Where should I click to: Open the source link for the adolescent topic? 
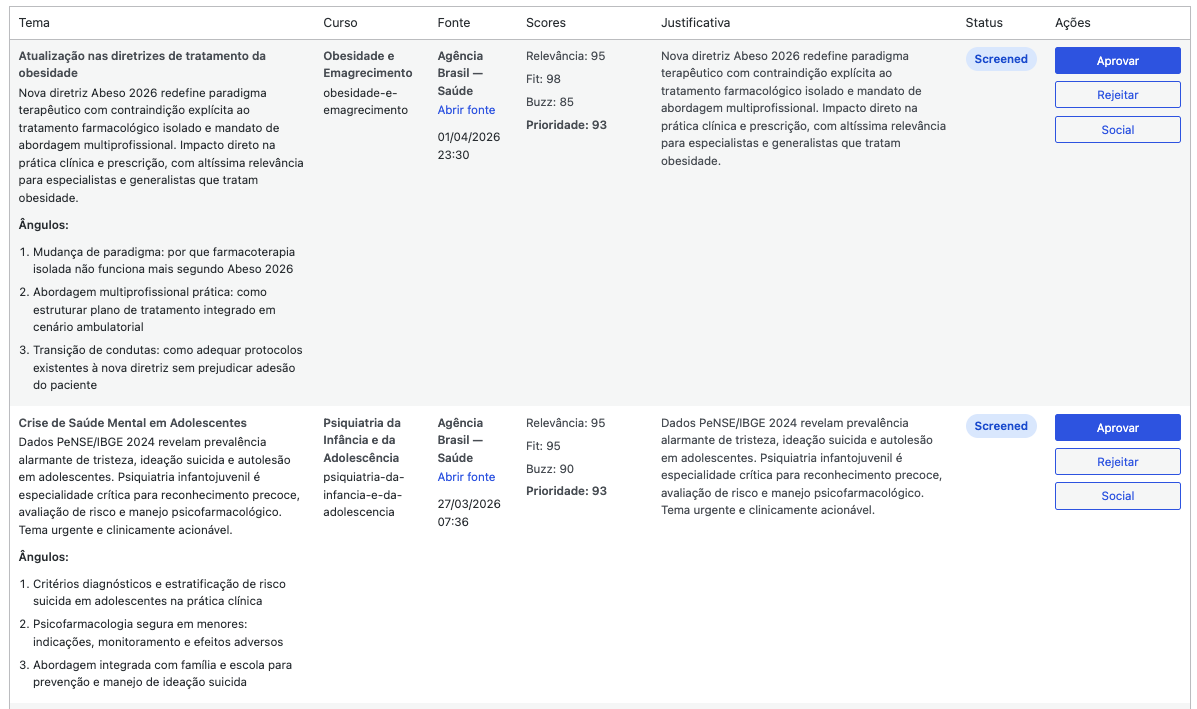pyautogui.click(x=466, y=477)
